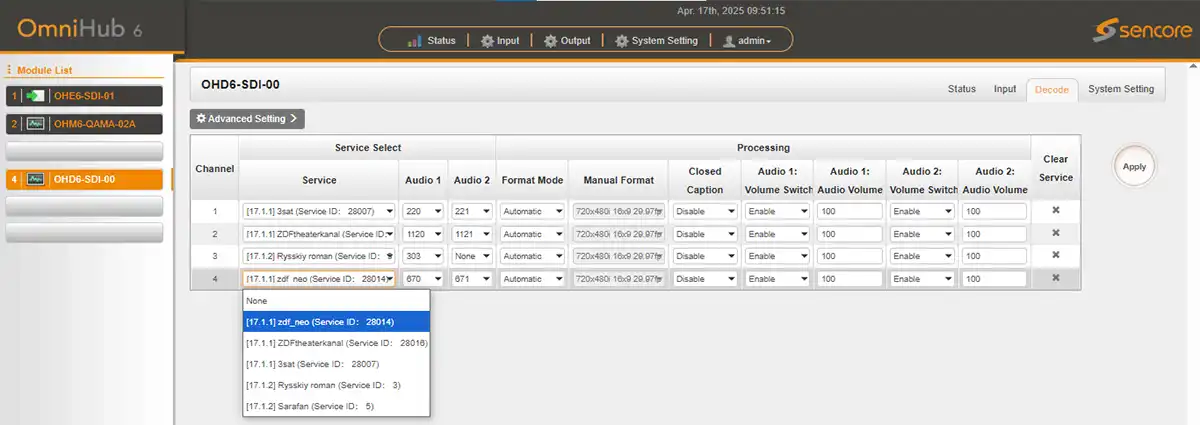This screenshot has width=1200, height=425.
Task: Click channel 2 Audio 2 Volume field
Action: (994, 234)
